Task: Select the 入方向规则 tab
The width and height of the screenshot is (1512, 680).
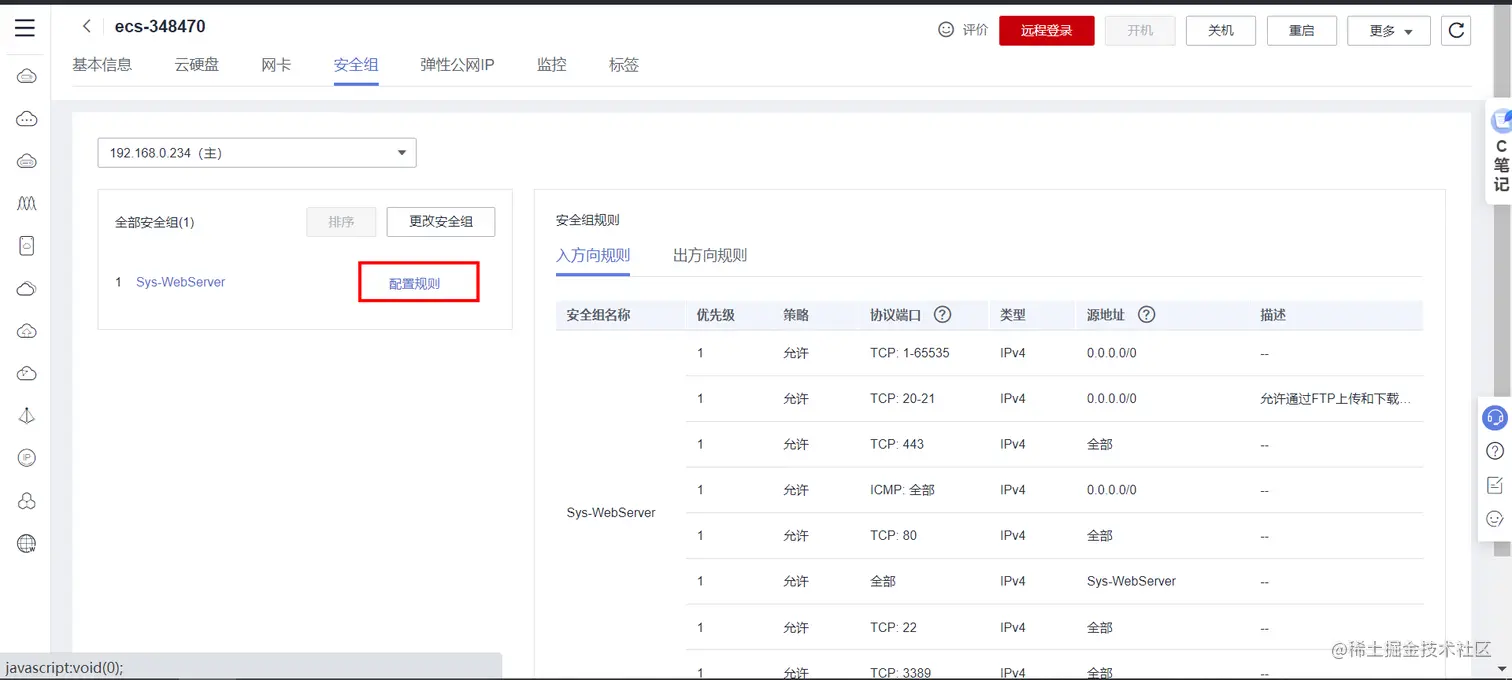Action: click(593, 255)
